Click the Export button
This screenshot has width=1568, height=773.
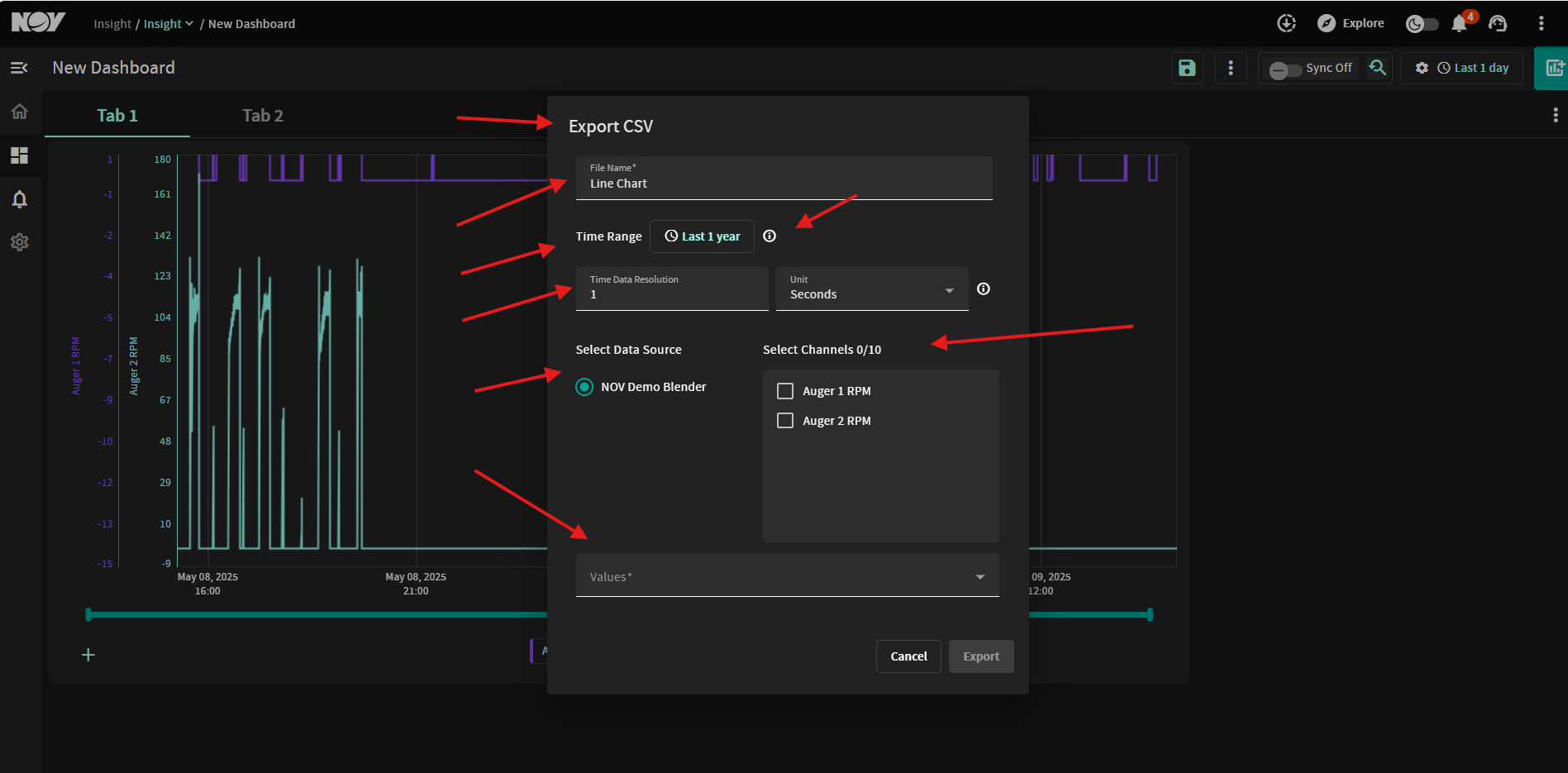click(981, 656)
